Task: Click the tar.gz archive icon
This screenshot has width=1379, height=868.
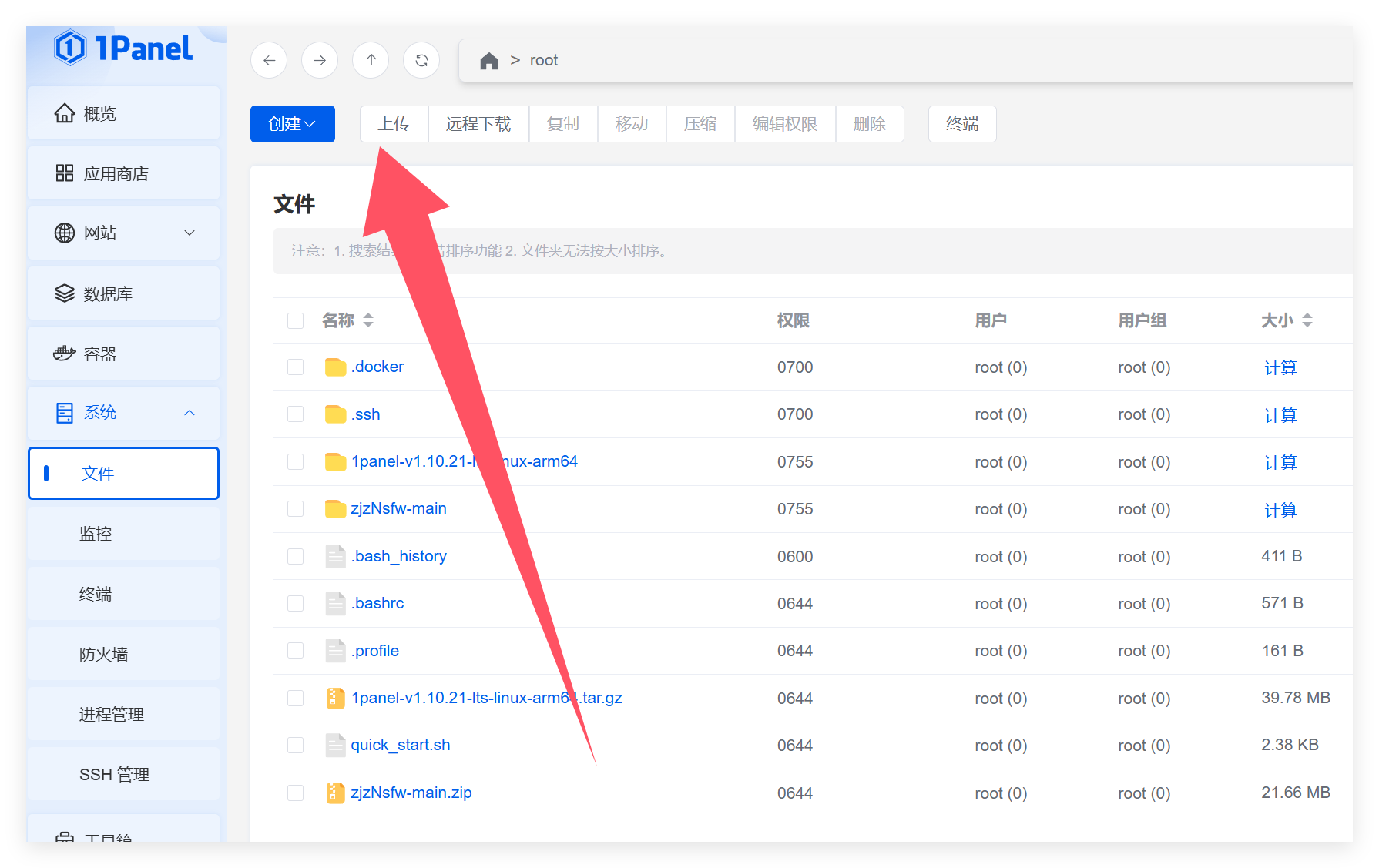Action: [x=335, y=698]
